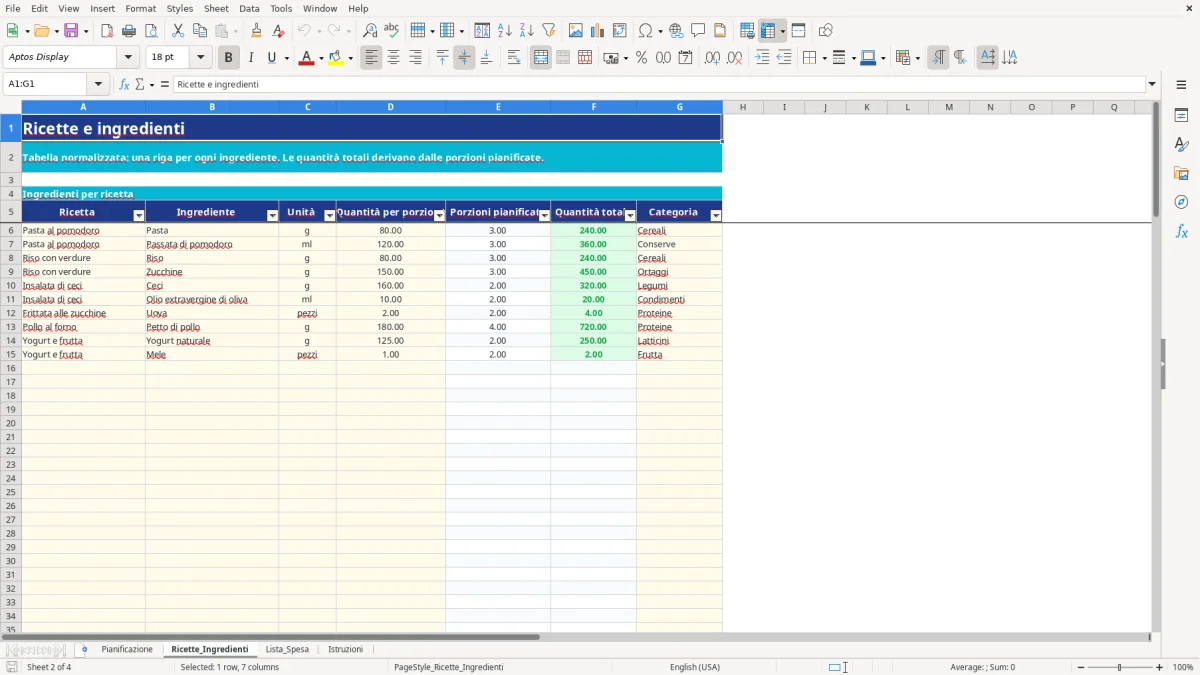Open the font name dropdown
Screen dimensions: 1200x675
click(128, 58)
